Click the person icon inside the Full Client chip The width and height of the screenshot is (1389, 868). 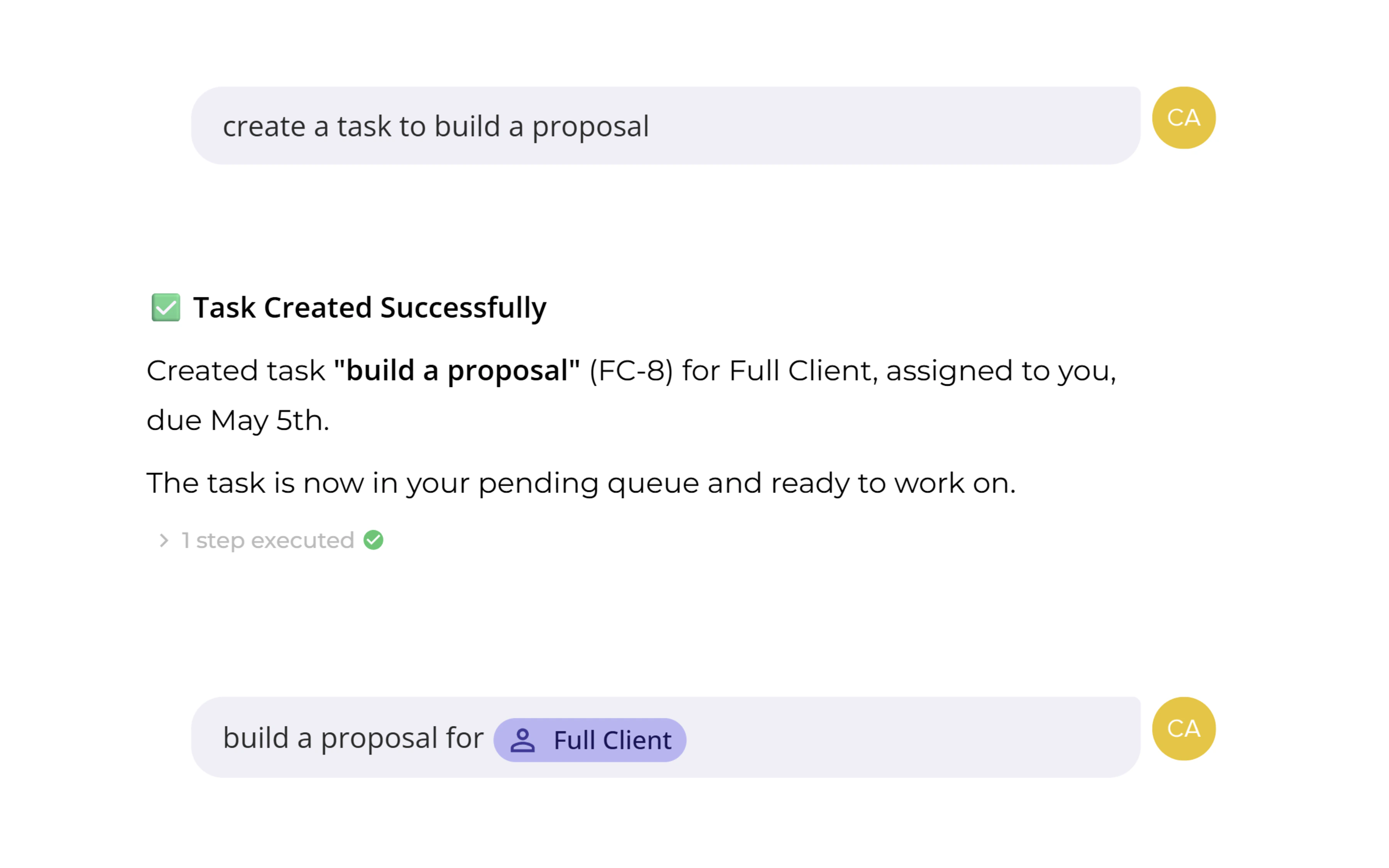coord(522,740)
